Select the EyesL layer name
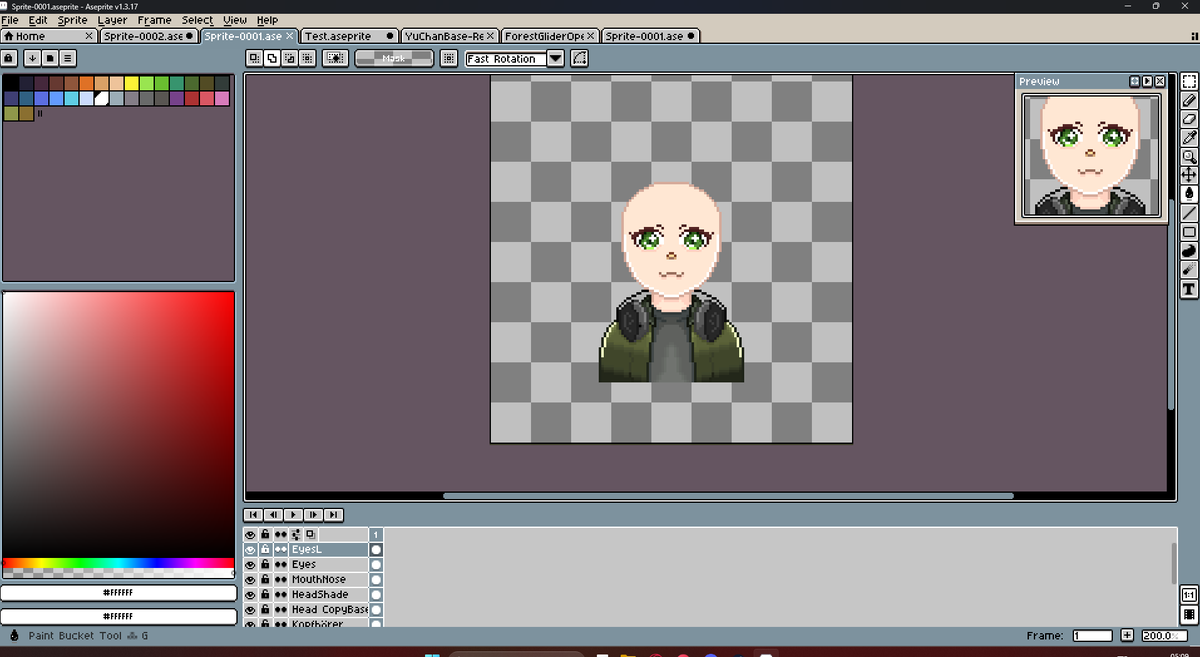 307,550
